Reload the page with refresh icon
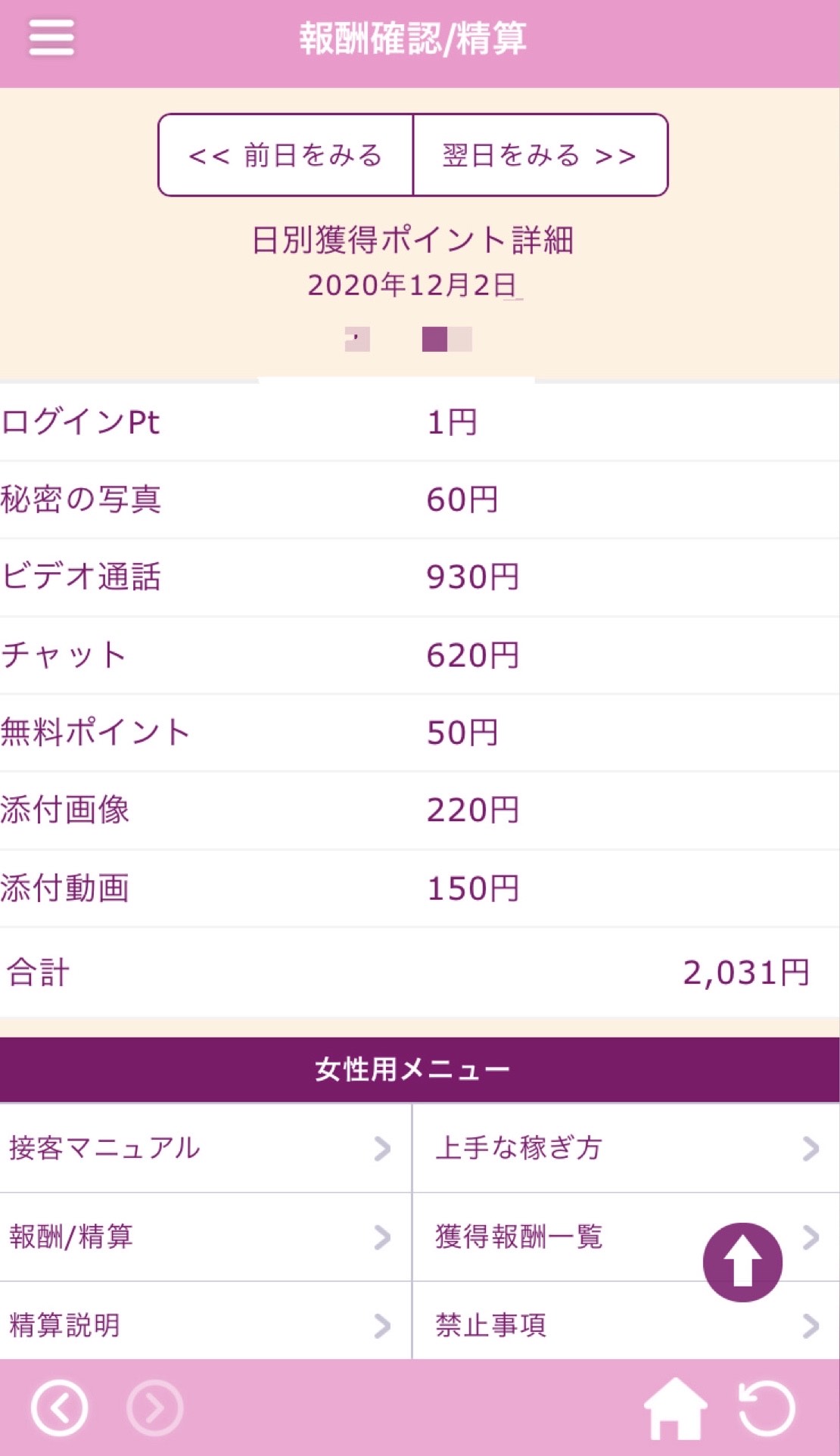The width and height of the screenshot is (840, 1456). pyautogui.click(x=767, y=1408)
